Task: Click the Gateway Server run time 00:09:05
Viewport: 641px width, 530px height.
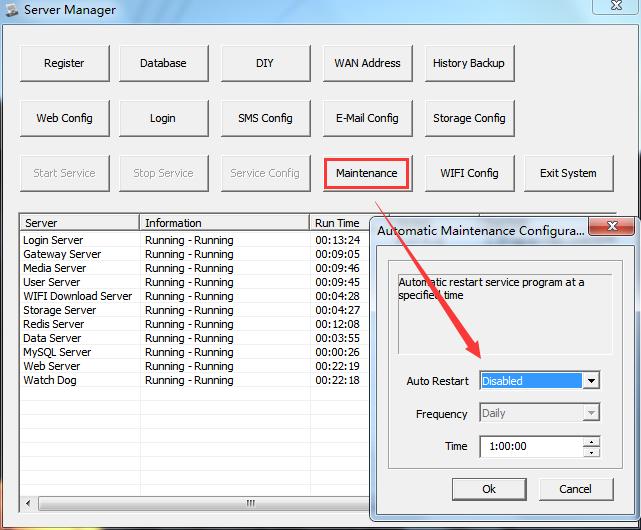Action: (x=338, y=254)
